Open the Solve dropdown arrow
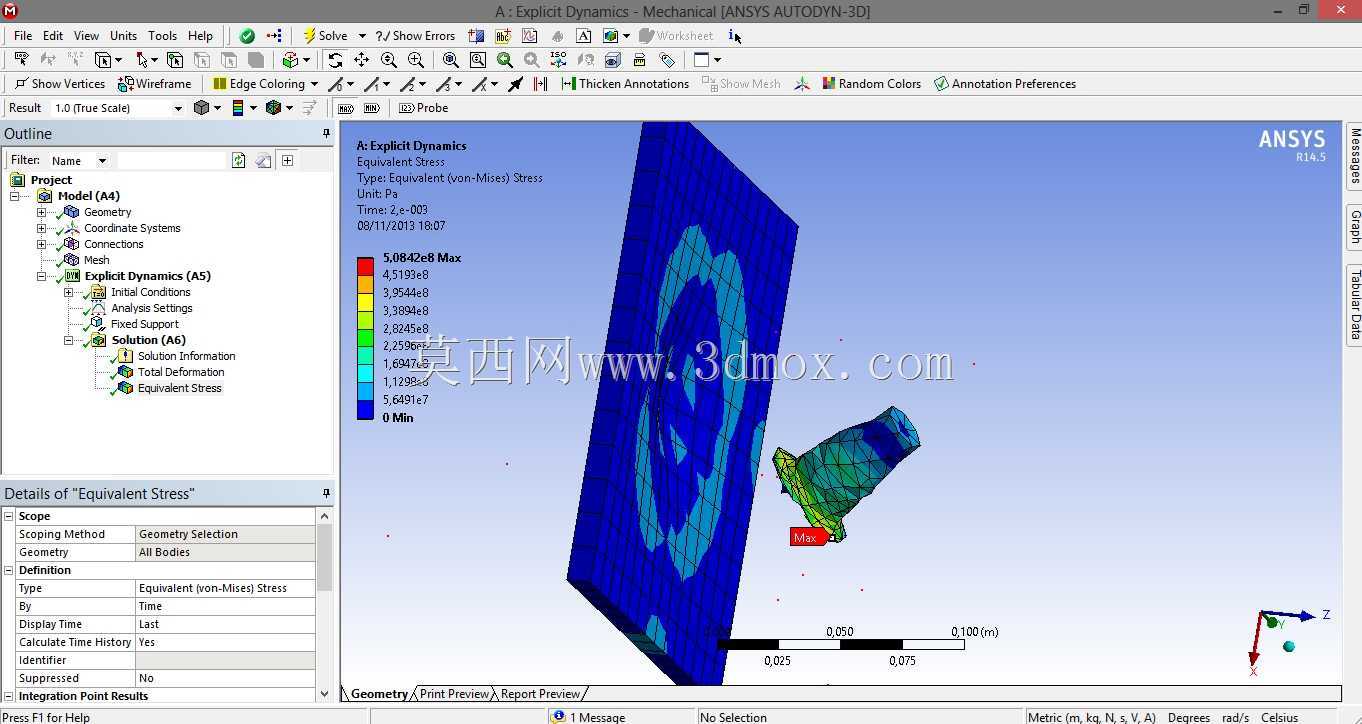1362x724 pixels. tap(362, 35)
